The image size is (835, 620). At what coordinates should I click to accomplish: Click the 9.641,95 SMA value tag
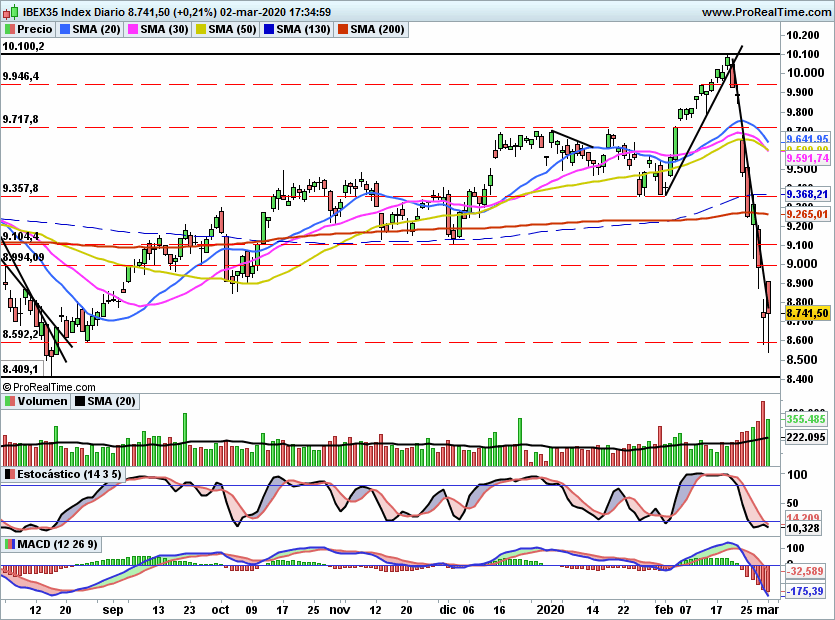807,139
